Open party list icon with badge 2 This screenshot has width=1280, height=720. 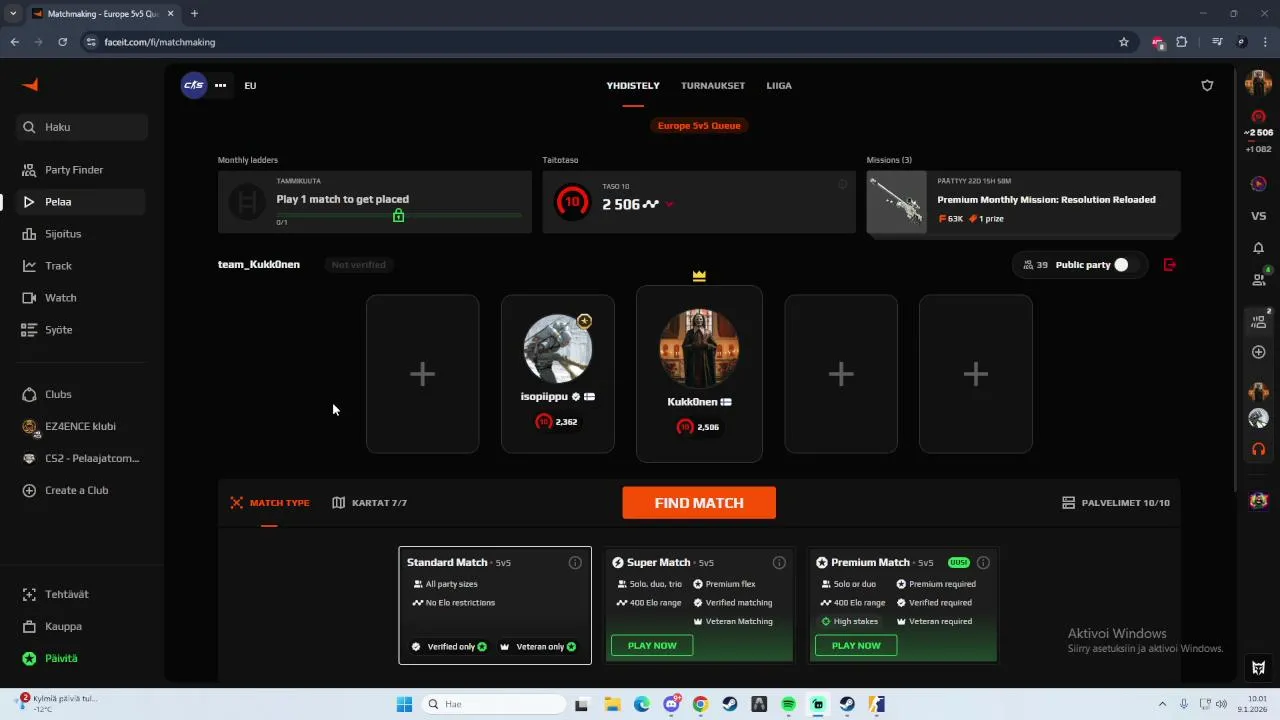tap(1259, 320)
